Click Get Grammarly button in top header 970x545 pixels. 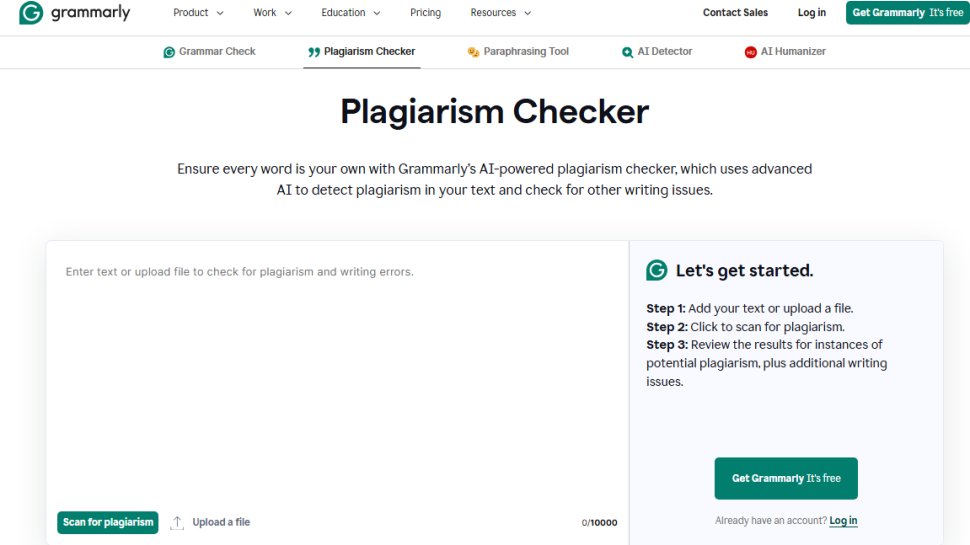(x=907, y=13)
